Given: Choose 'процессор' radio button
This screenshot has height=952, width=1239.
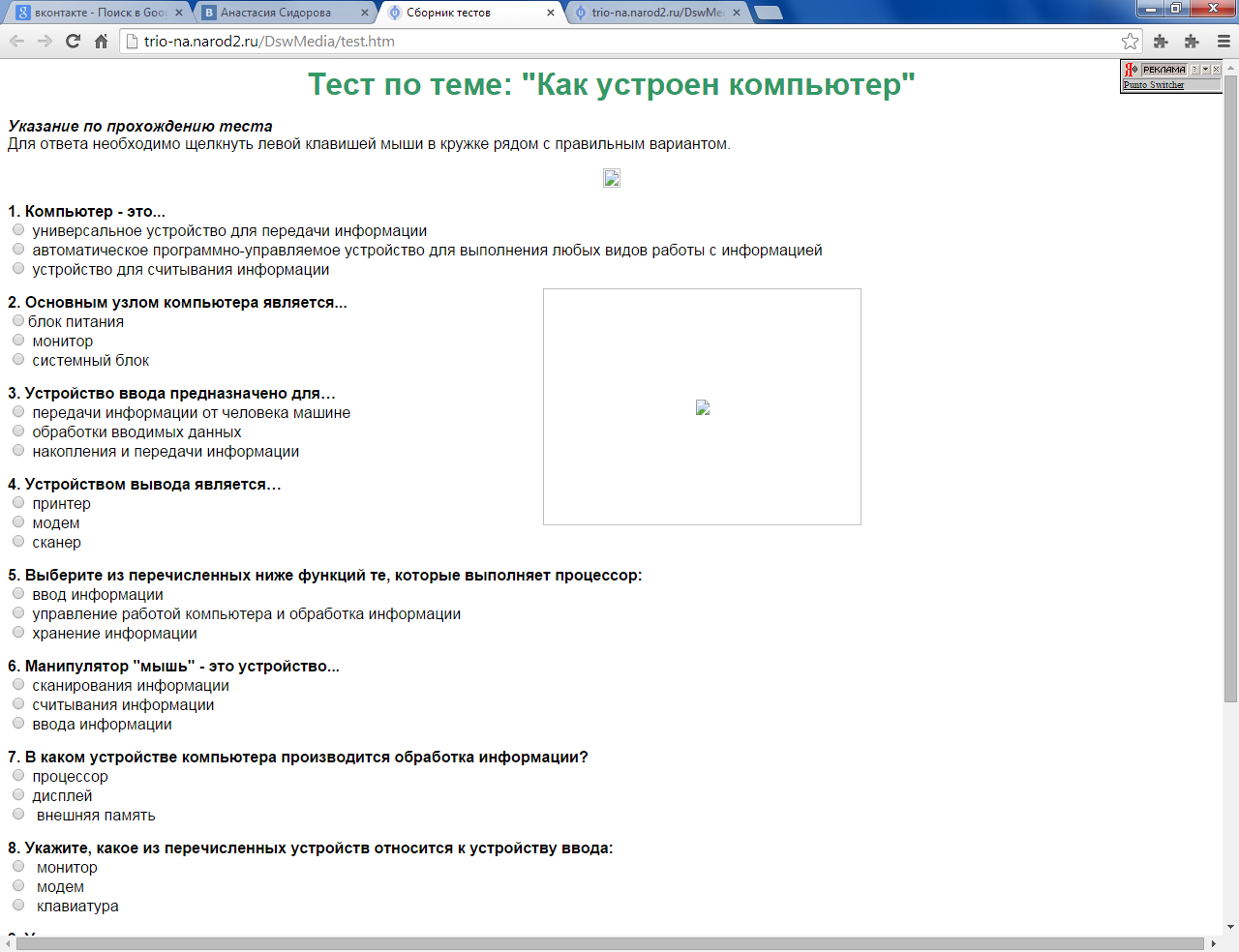Looking at the screenshot, I should coord(18,775).
